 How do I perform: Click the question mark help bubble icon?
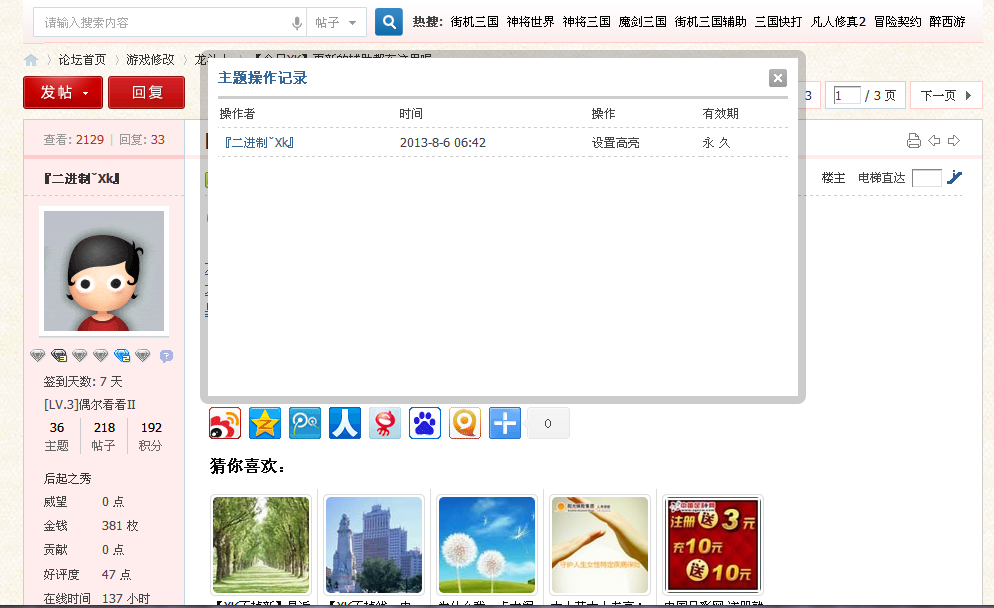[166, 356]
